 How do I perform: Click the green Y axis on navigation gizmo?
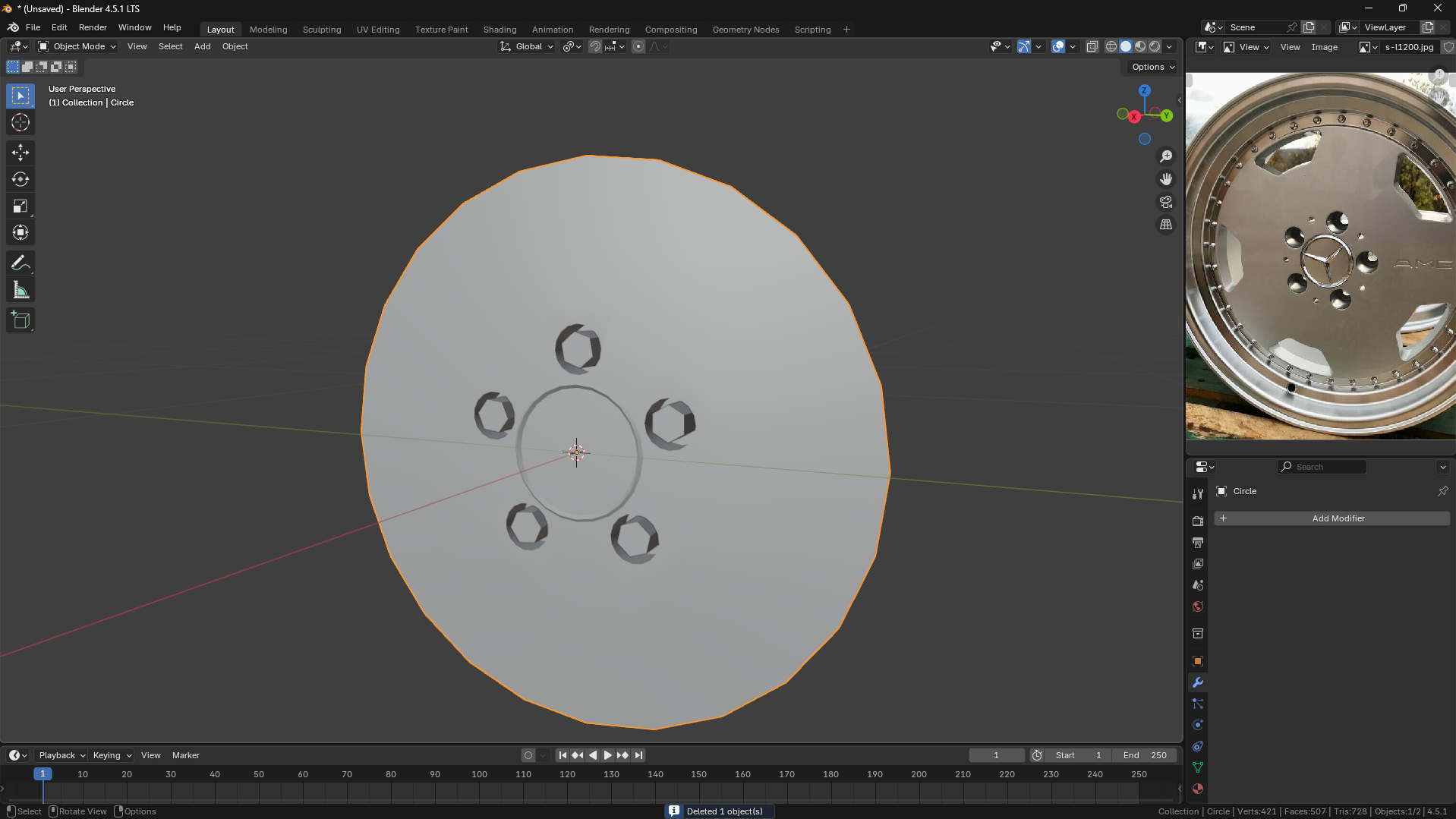coord(1167,115)
